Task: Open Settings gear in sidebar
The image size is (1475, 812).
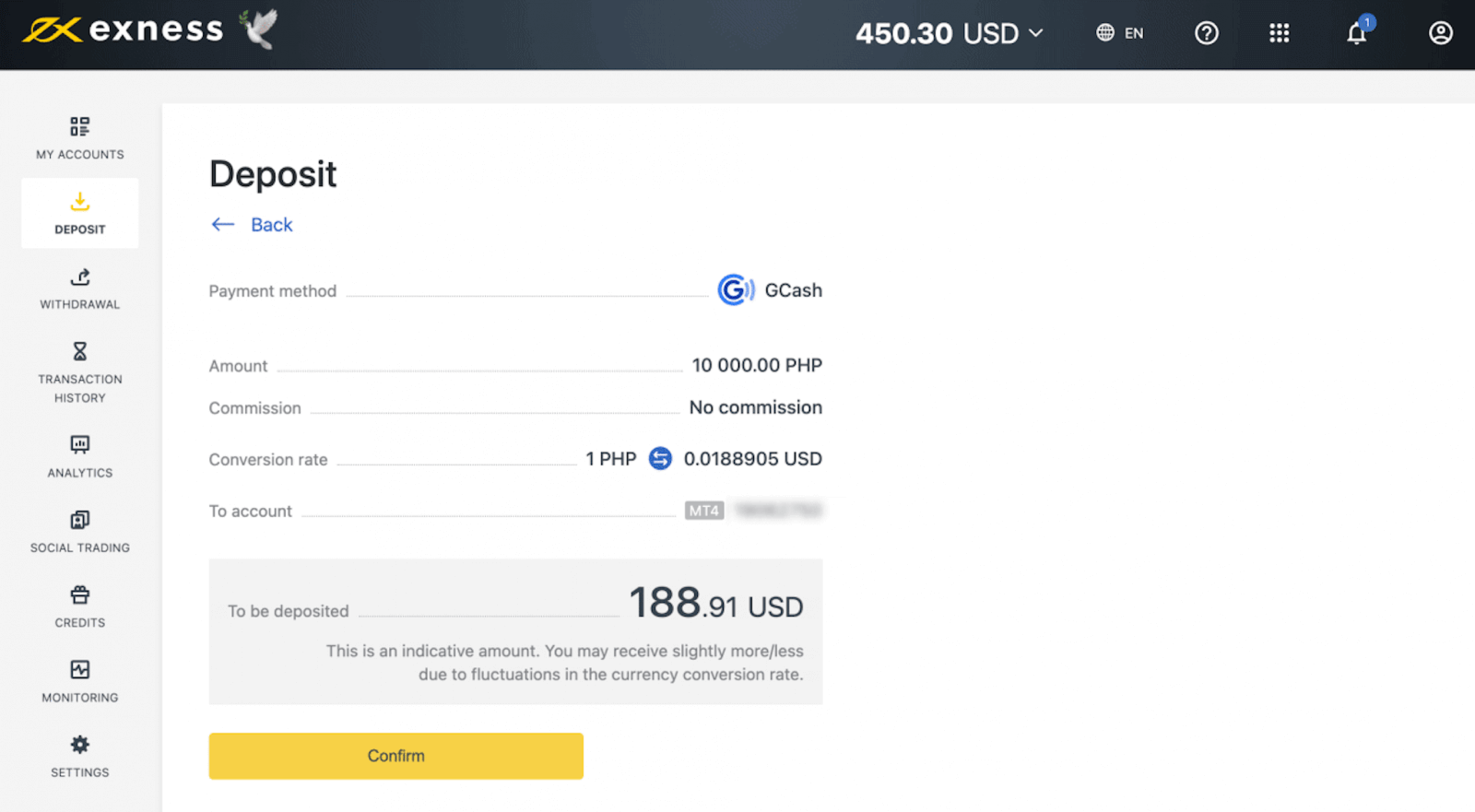Action: [80, 755]
